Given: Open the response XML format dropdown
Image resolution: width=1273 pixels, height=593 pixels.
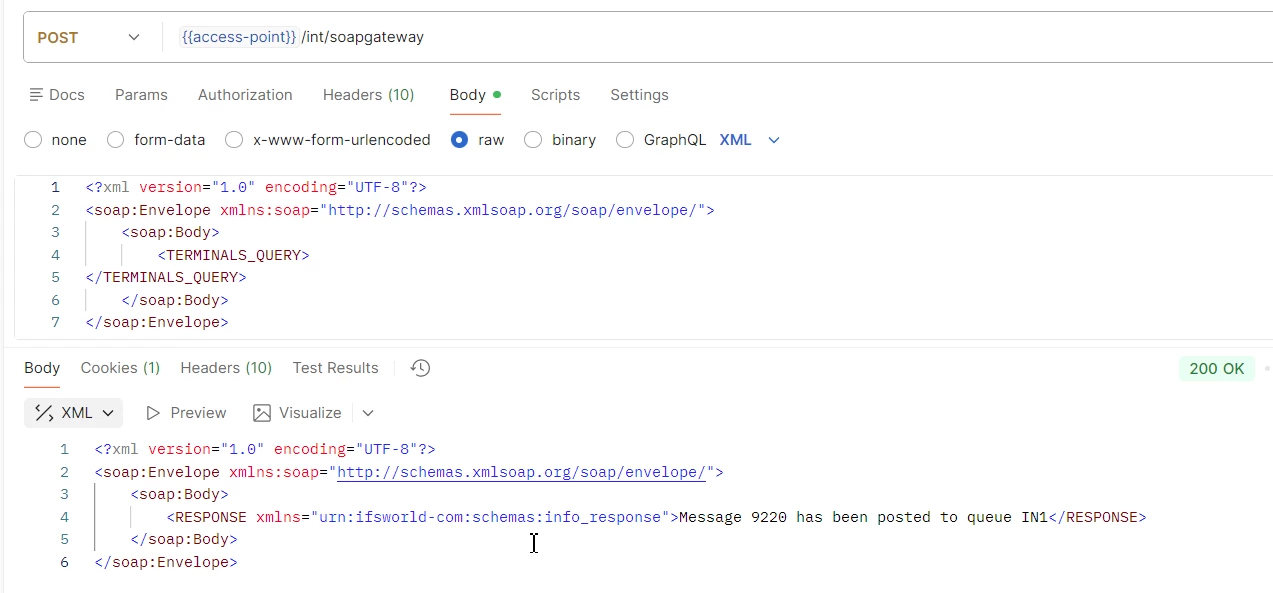Looking at the screenshot, I should [107, 413].
